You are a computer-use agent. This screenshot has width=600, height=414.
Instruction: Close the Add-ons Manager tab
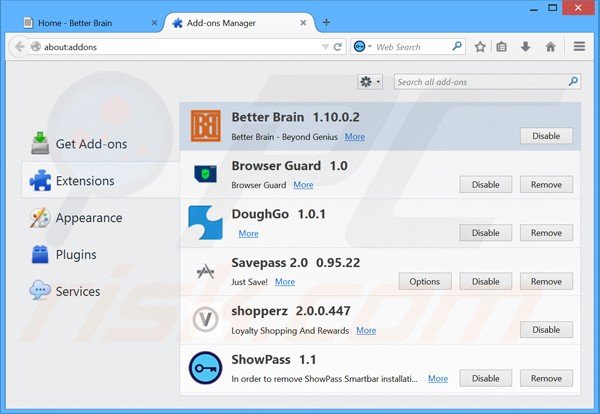[303, 23]
